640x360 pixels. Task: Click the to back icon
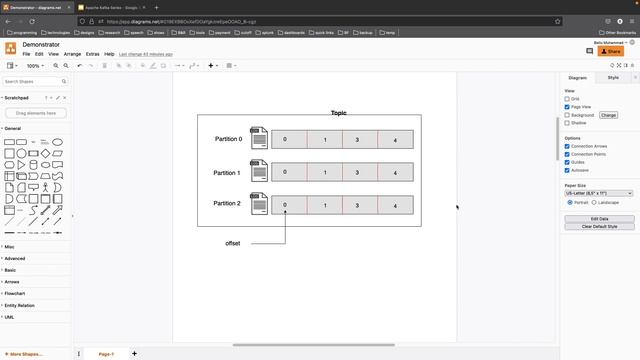click(129, 65)
